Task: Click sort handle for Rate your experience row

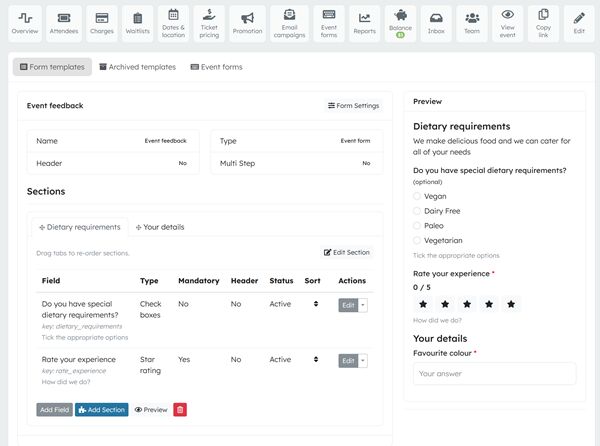Action: click(316, 360)
